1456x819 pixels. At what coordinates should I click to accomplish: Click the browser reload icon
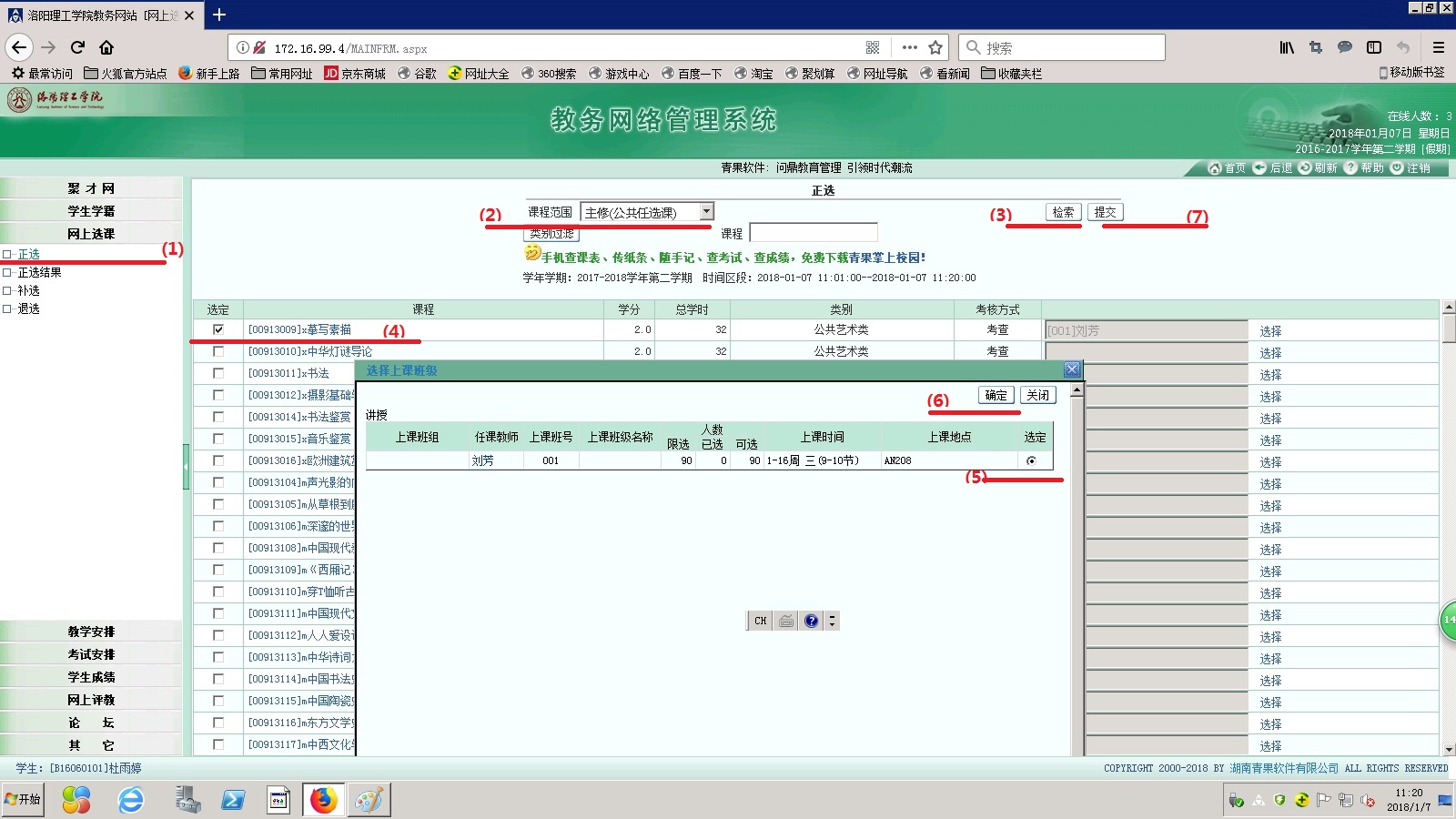tap(77, 47)
